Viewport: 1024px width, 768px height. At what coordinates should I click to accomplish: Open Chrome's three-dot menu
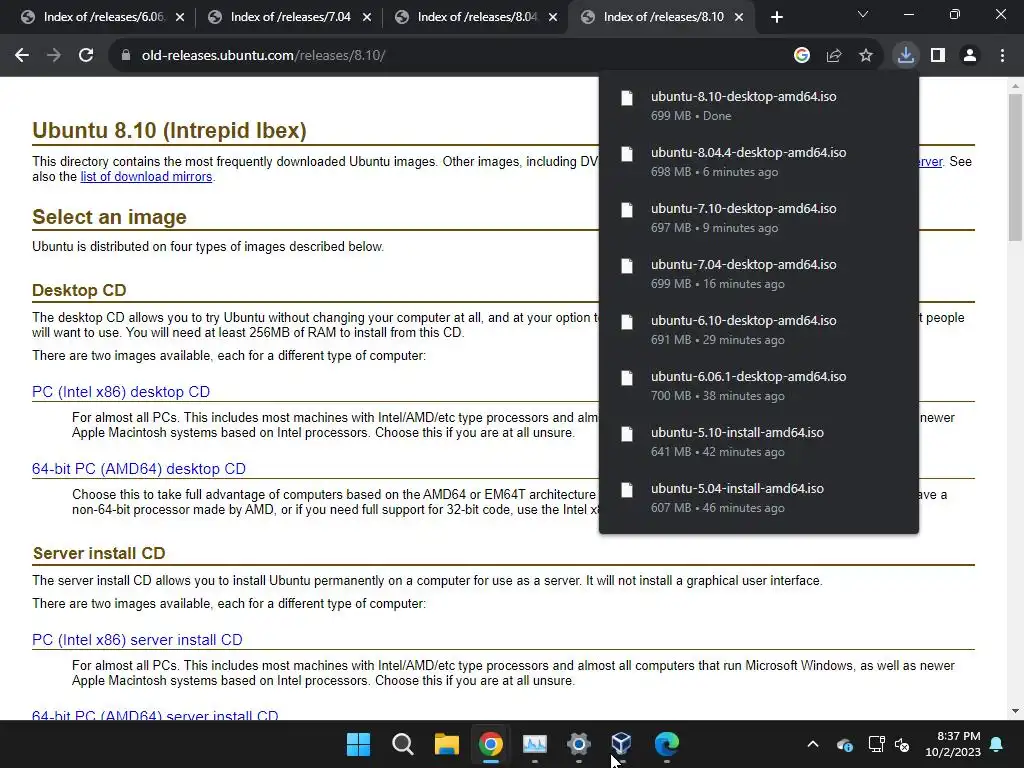1002,56
